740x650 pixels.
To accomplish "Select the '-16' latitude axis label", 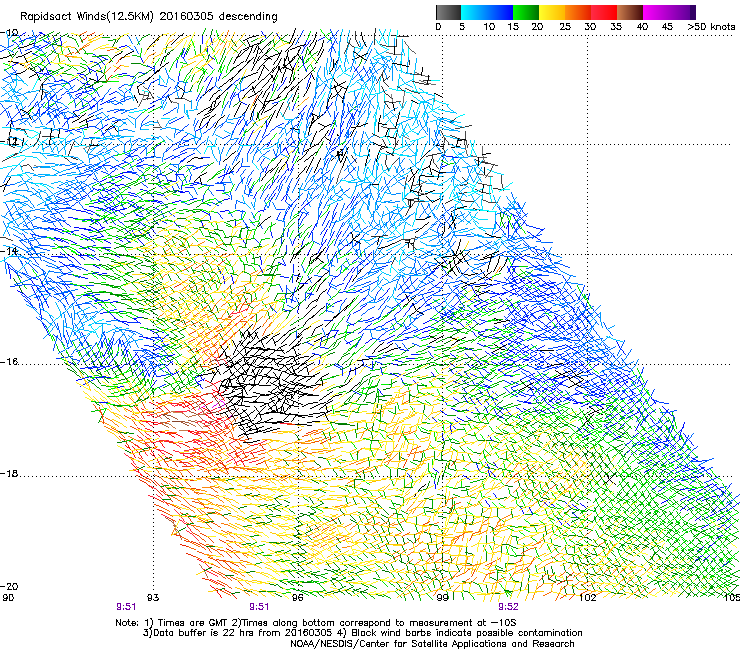I will [x=9, y=362].
